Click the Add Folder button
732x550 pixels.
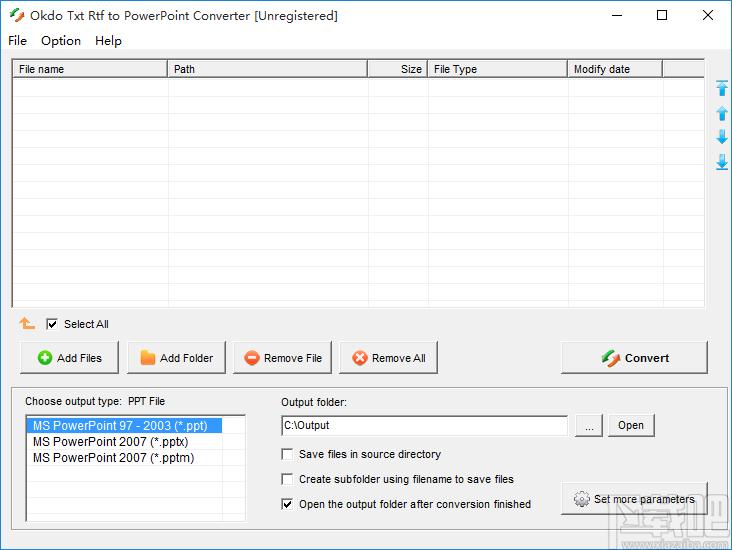(x=176, y=358)
